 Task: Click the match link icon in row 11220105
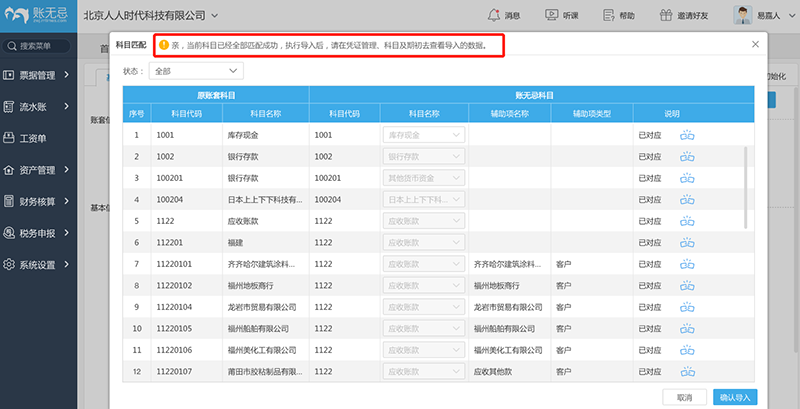(687, 328)
